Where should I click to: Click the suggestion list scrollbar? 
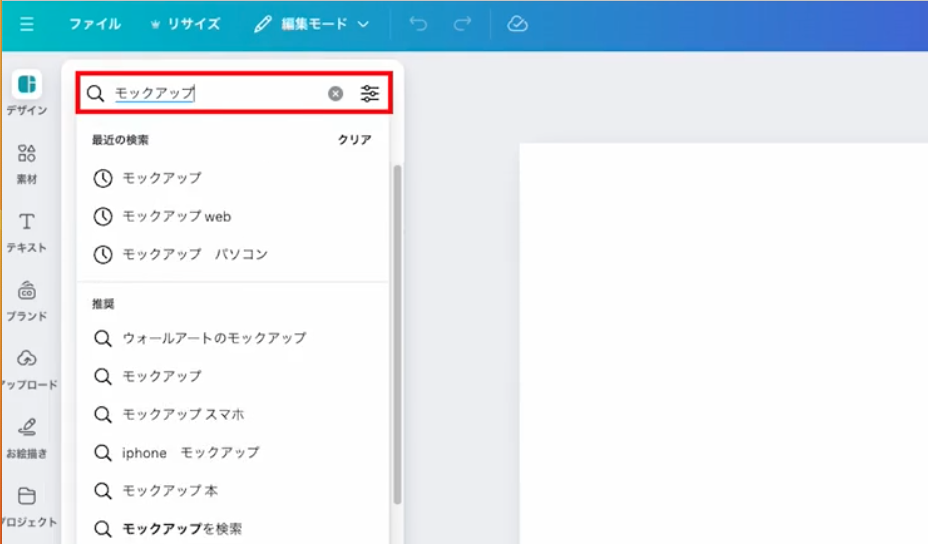397,334
